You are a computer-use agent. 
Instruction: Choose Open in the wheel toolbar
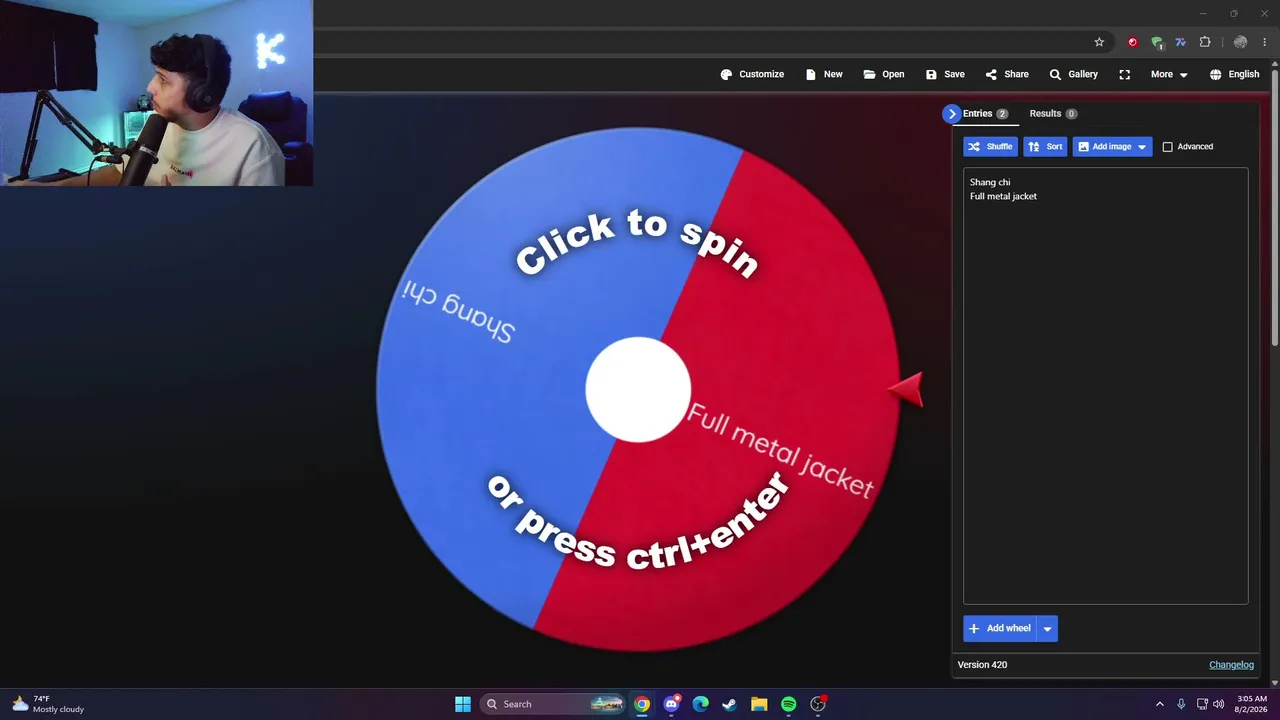[x=884, y=74]
